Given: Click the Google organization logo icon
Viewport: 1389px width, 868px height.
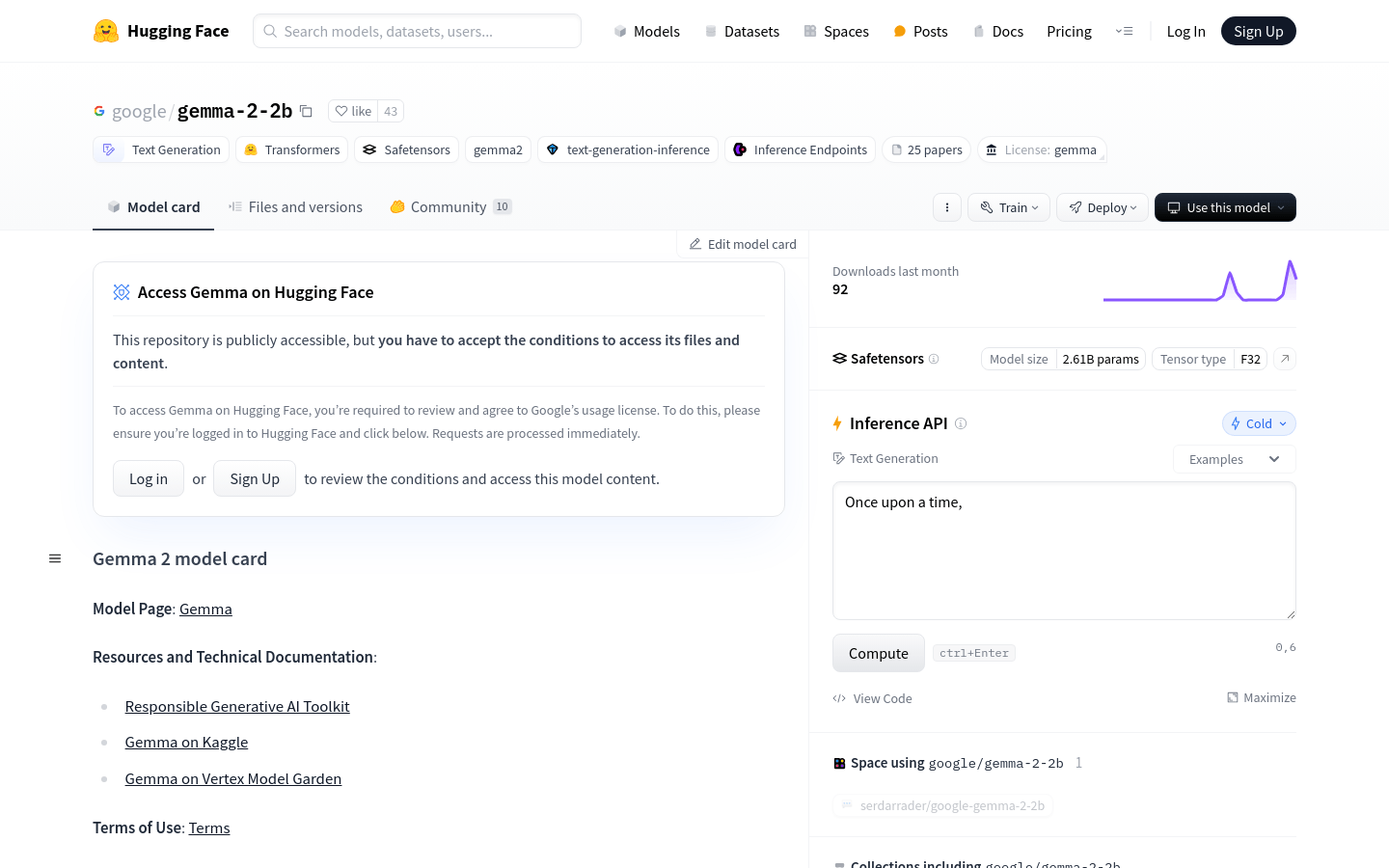Looking at the screenshot, I should pos(99,111).
